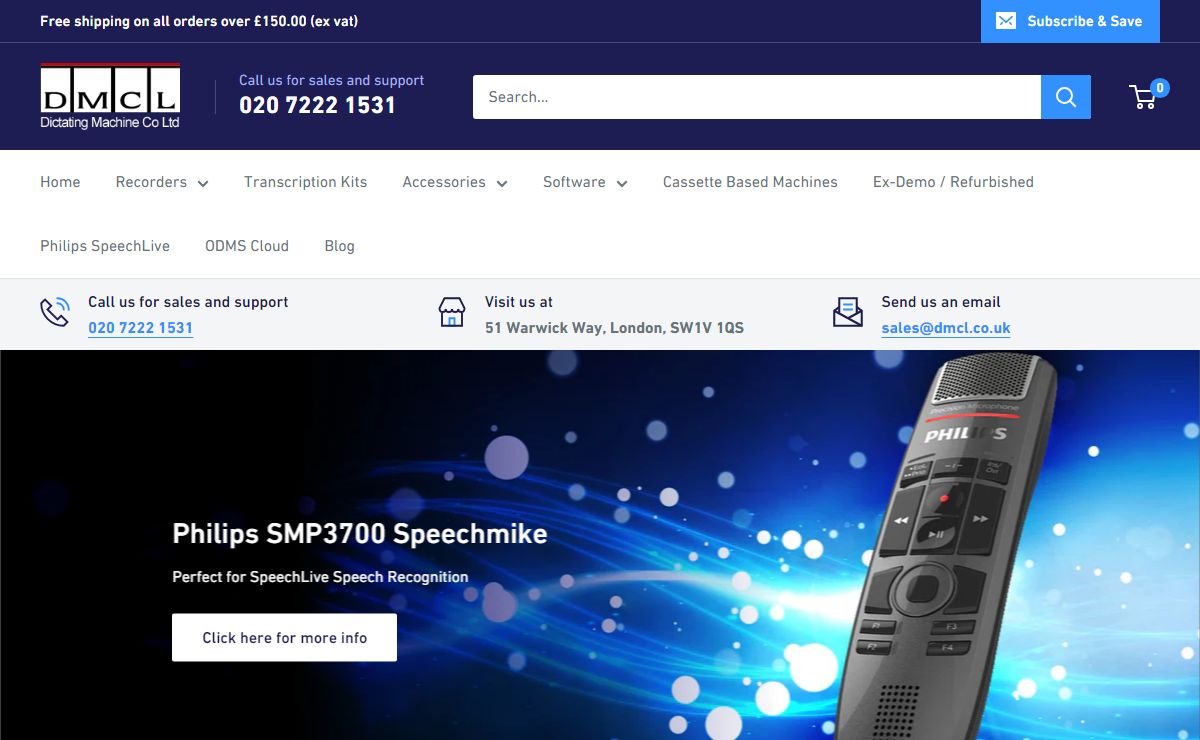
Task: Open Transcription Kits menu item
Action: click(305, 182)
